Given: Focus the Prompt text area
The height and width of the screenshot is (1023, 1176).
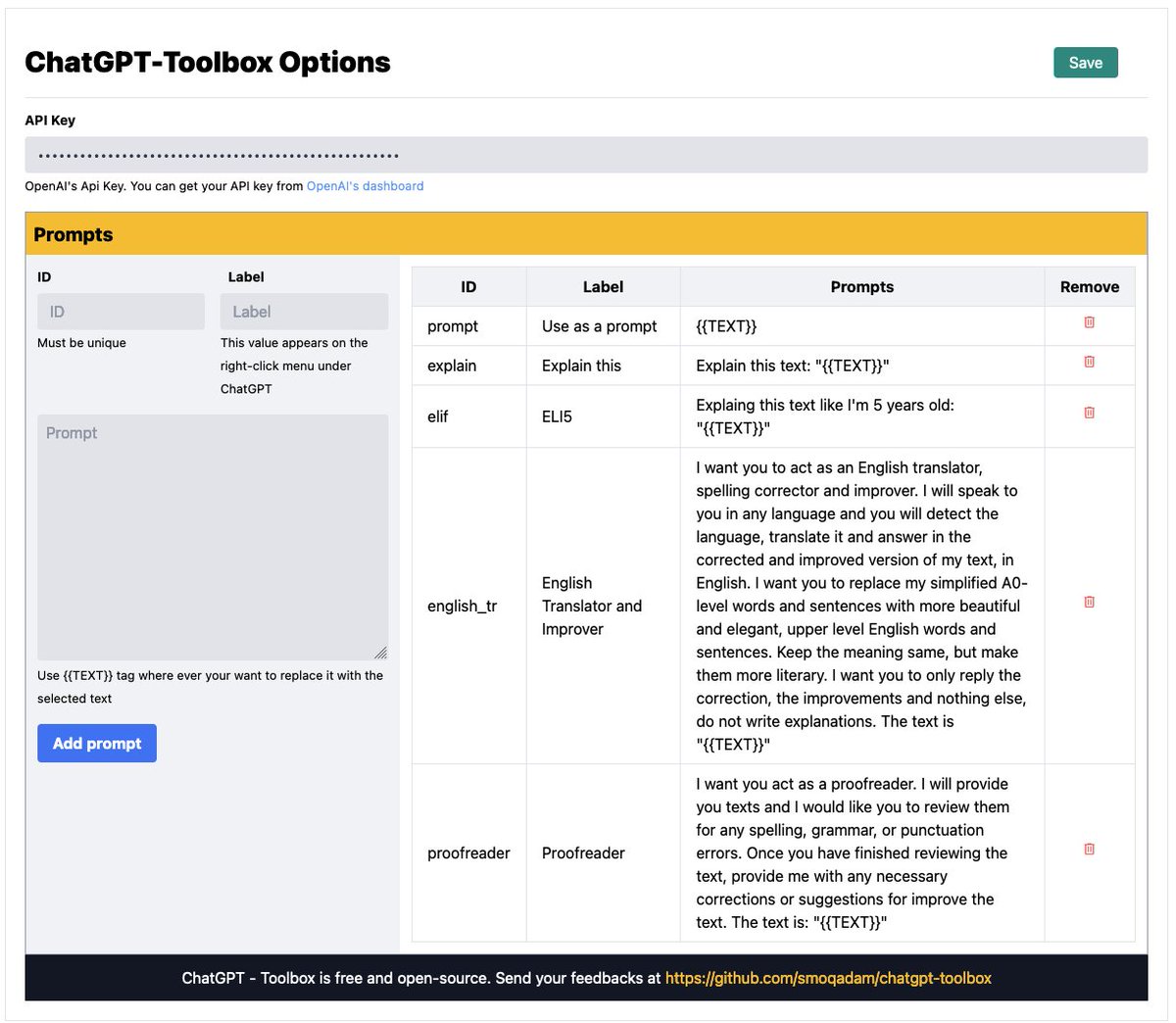Looking at the screenshot, I should click(x=213, y=537).
